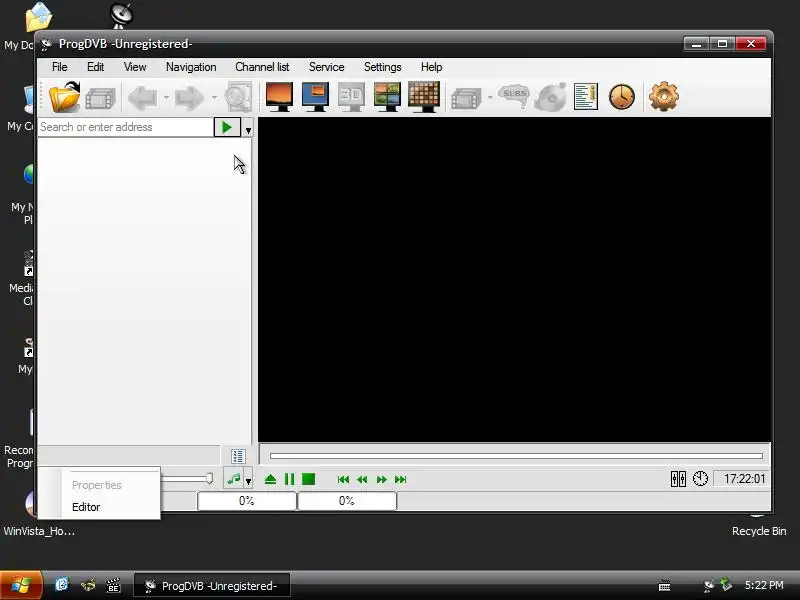The width and height of the screenshot is (800, 600).
Task: Click the disc recording toolbar icon
Action: (551, 96)
